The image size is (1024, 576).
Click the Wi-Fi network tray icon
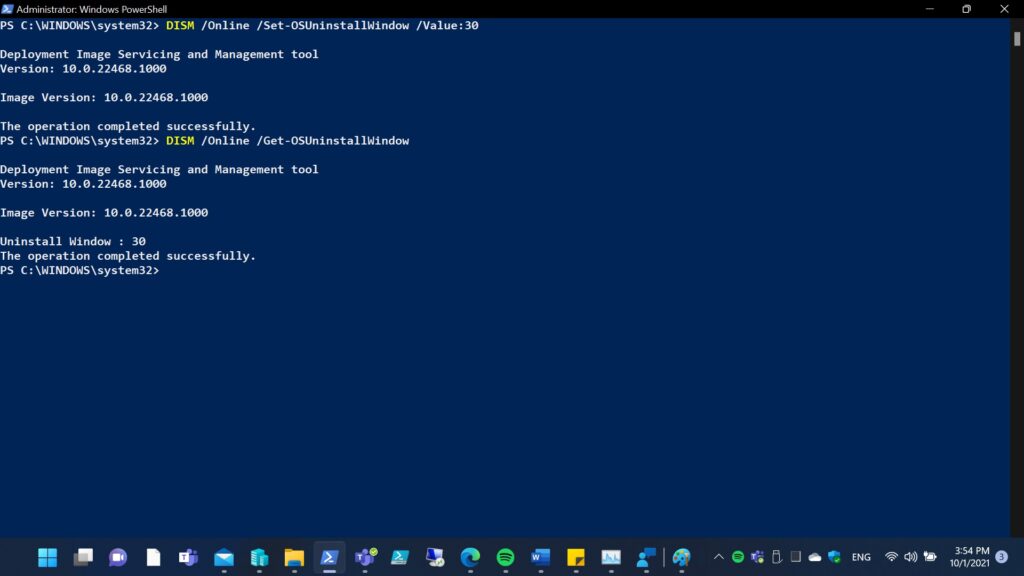click(891, 557)
